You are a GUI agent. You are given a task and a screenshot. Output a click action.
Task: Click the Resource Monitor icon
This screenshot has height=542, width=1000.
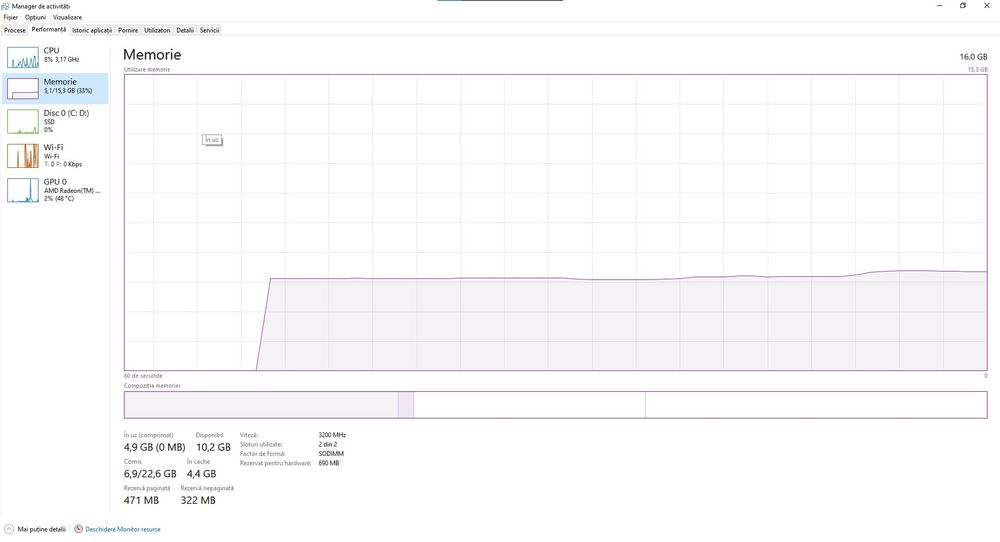point(78,529)
